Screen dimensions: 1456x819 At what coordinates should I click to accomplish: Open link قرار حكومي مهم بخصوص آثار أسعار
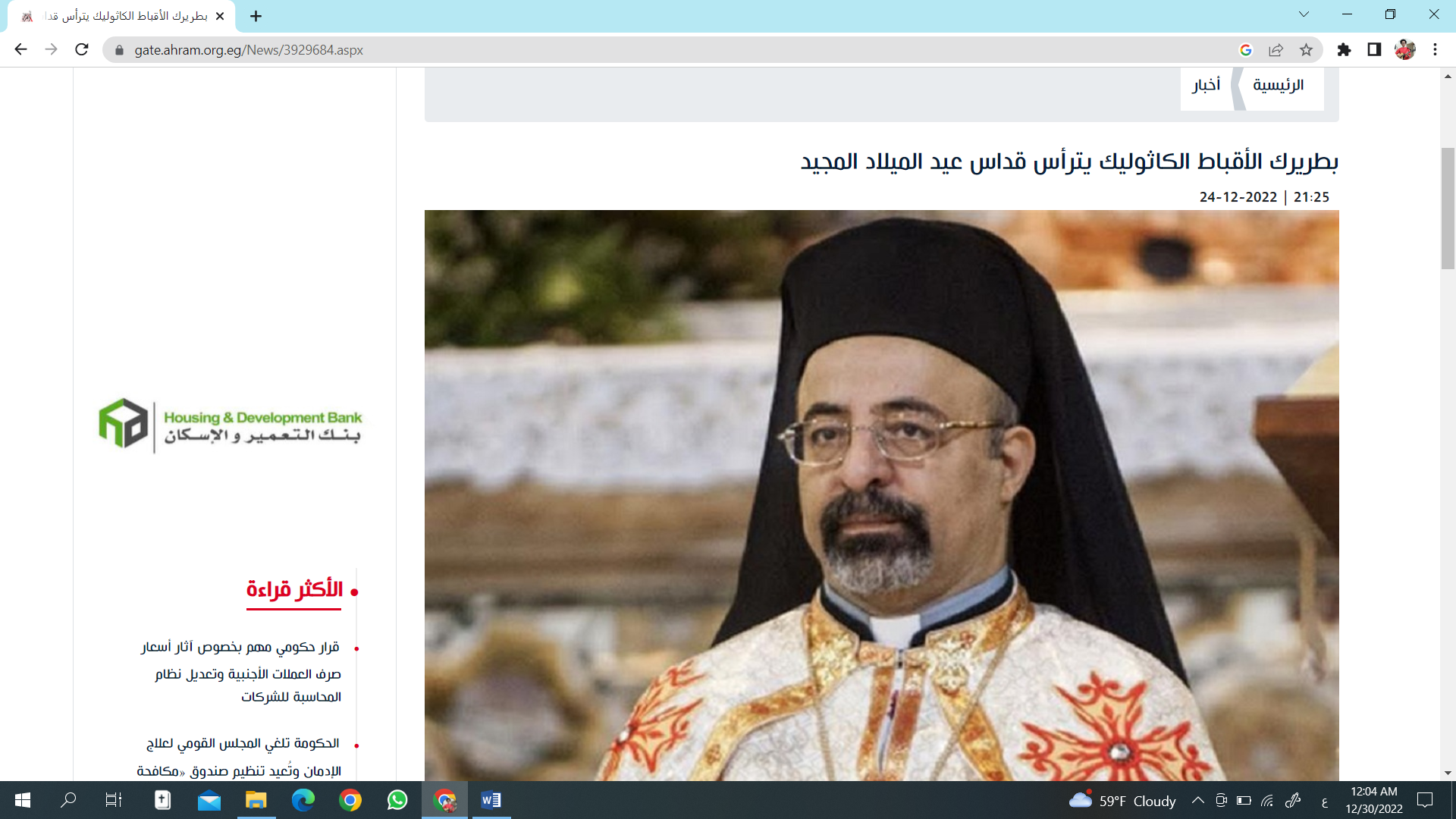pos(241,671)
